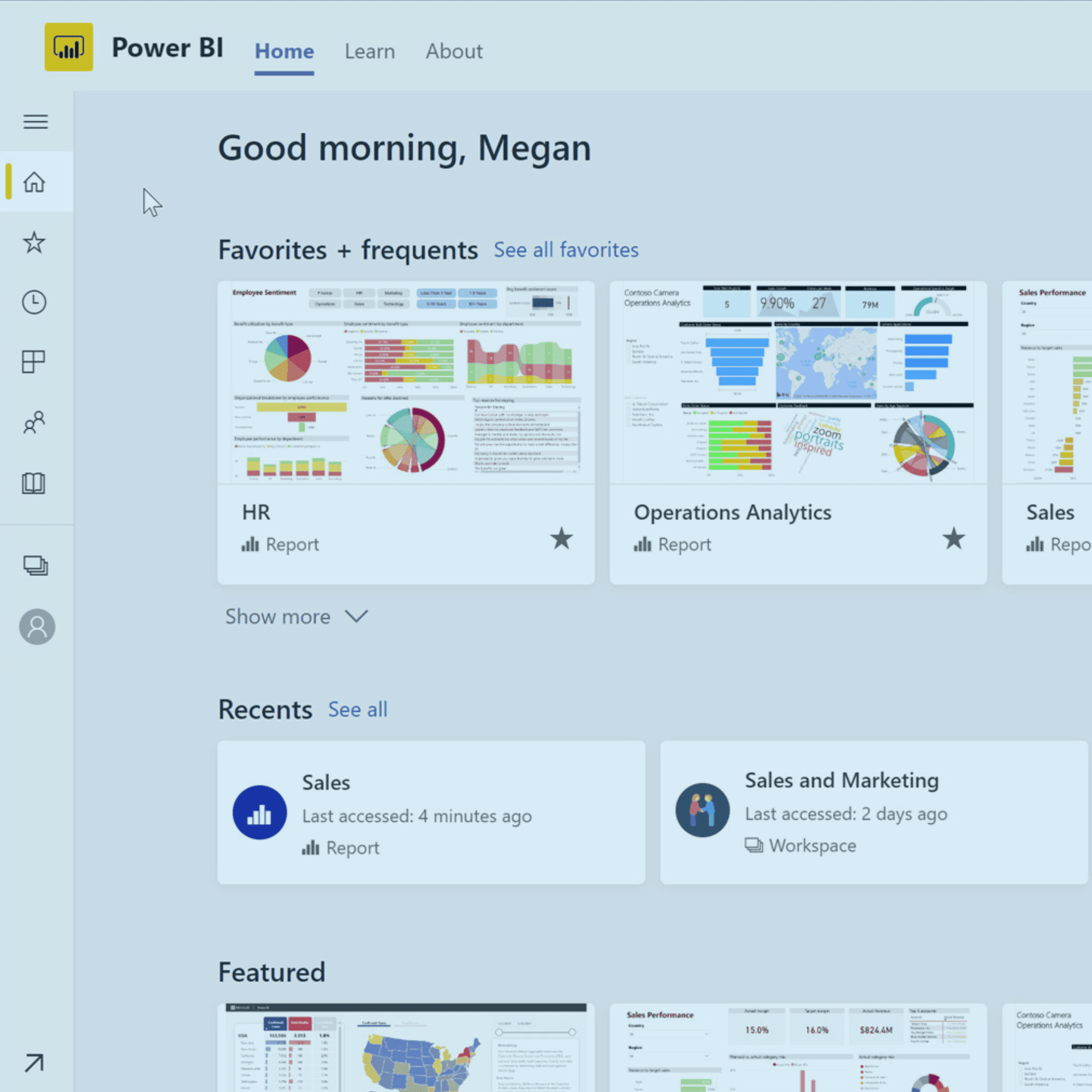Screen dimensions: 1092x1092
Task: Unfavorite the Operations Analytics star
Action: pos(953,538)
